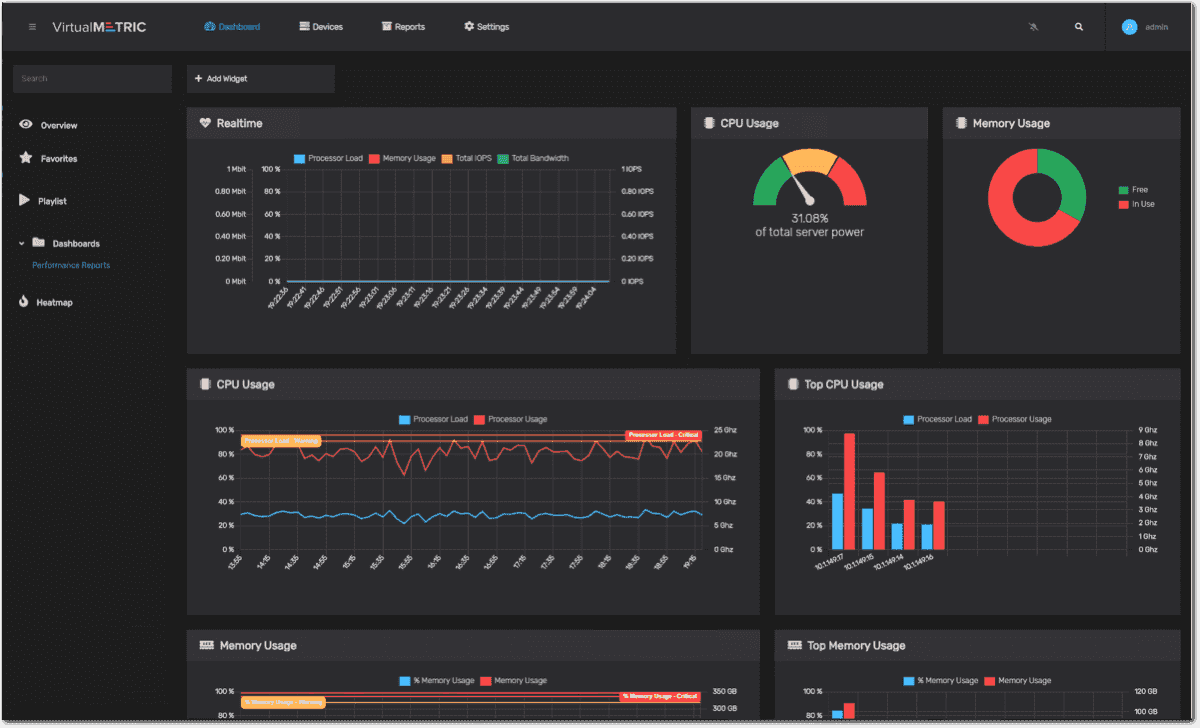Open the admin account dropdown
Image resolution: width=1200 pixels, height=728 pixels.
point(1148,26)
